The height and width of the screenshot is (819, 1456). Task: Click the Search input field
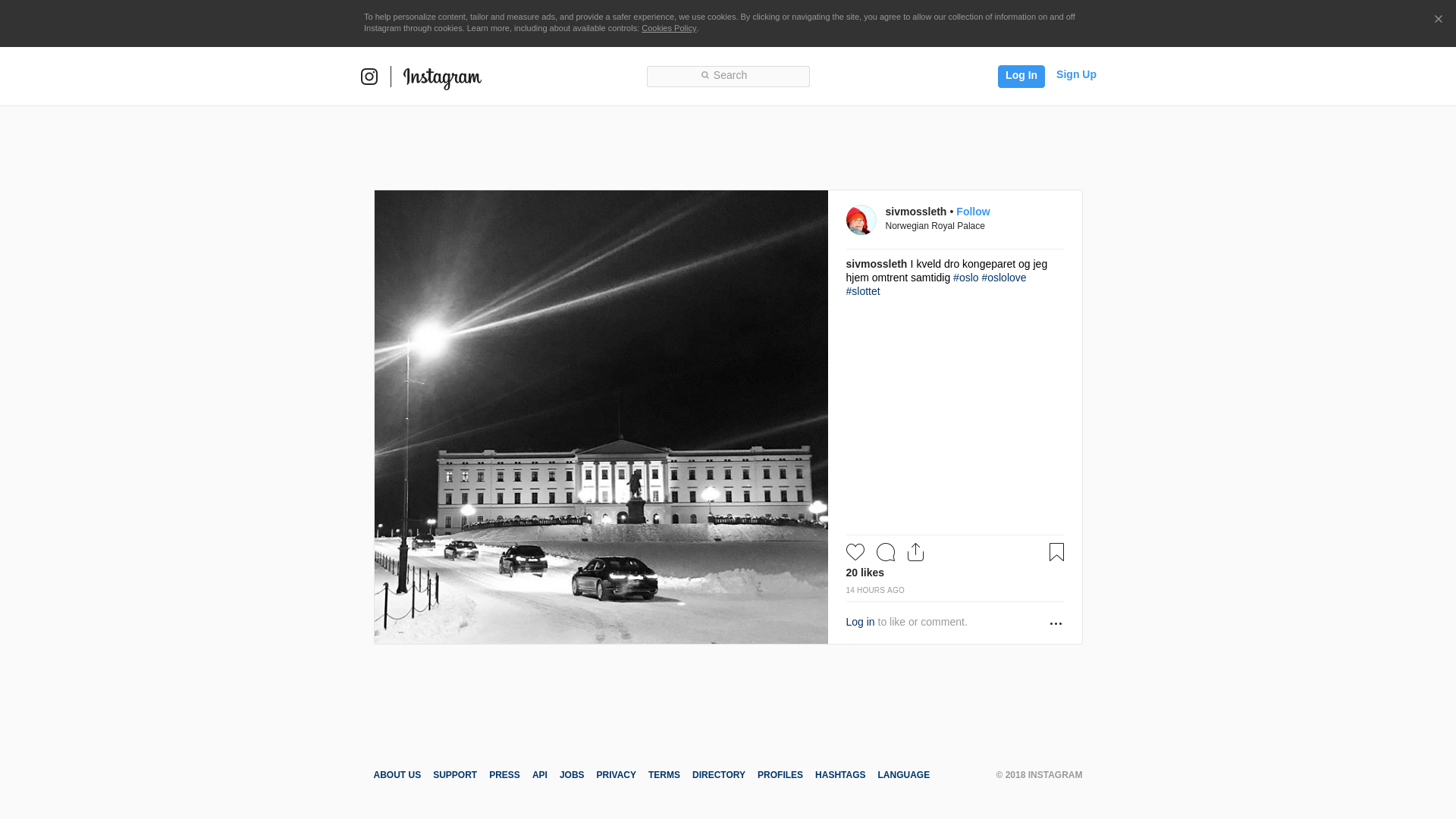pos(728,76)
